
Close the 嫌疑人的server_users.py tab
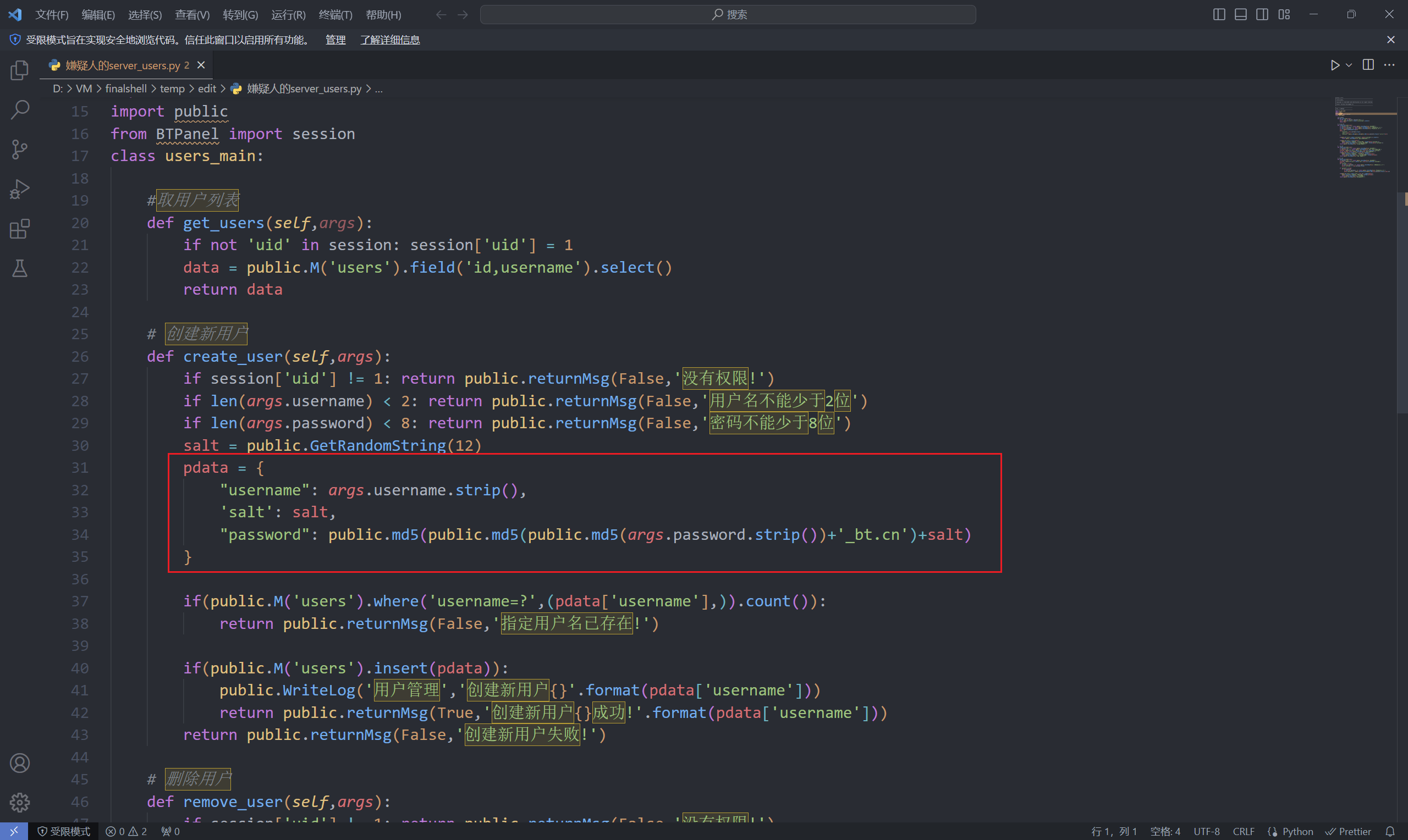[201, 65]
